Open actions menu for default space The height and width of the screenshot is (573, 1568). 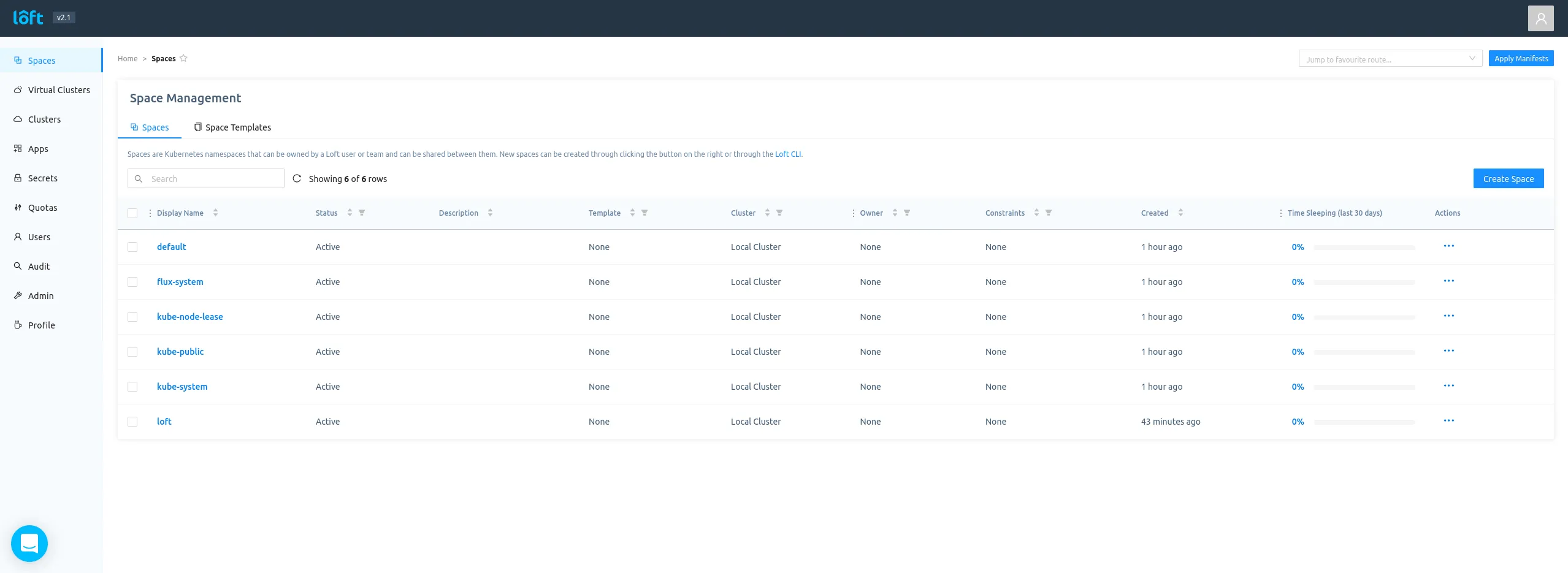click(1448, 246)
